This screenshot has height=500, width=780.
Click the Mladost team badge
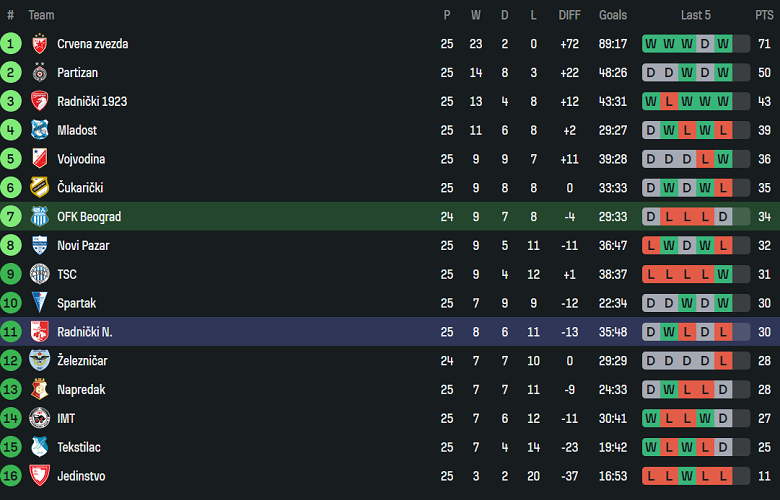(x=39, y=130)
